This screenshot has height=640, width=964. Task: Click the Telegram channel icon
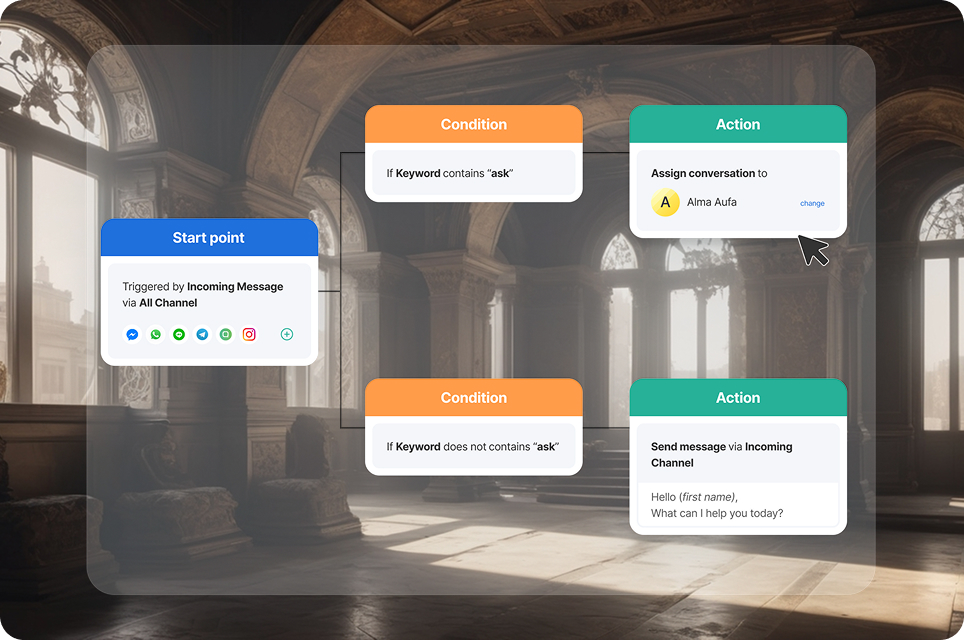203,335
